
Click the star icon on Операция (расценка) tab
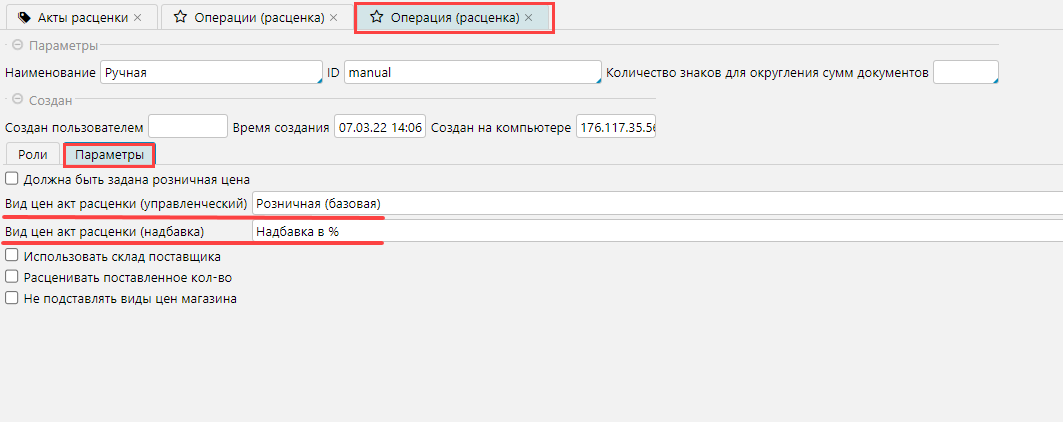tap(377, 18)
